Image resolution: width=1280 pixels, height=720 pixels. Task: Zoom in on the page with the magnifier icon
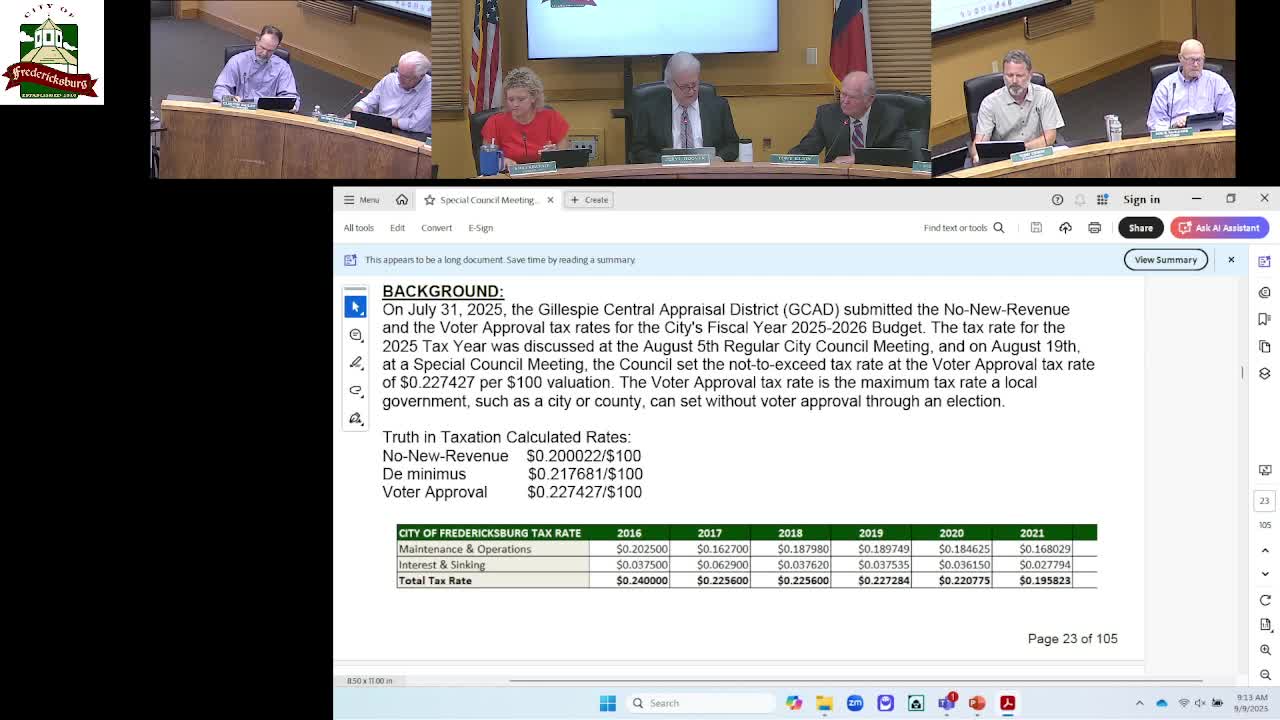1264,648
